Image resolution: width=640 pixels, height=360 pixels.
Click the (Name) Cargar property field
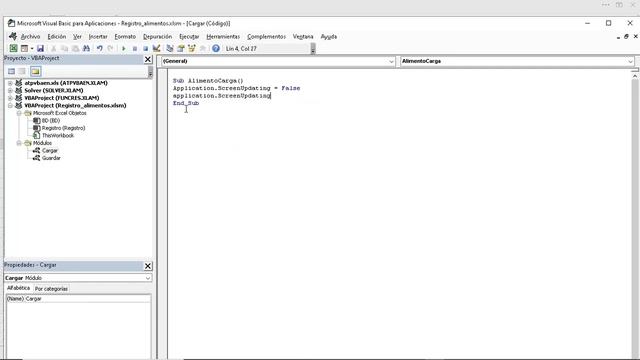[x=78, y=299]
